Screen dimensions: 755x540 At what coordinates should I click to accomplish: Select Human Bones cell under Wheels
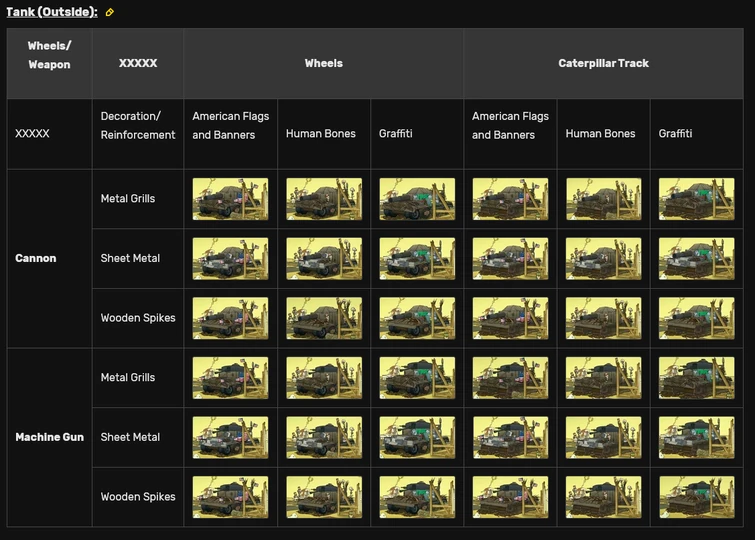pos(324,134)
